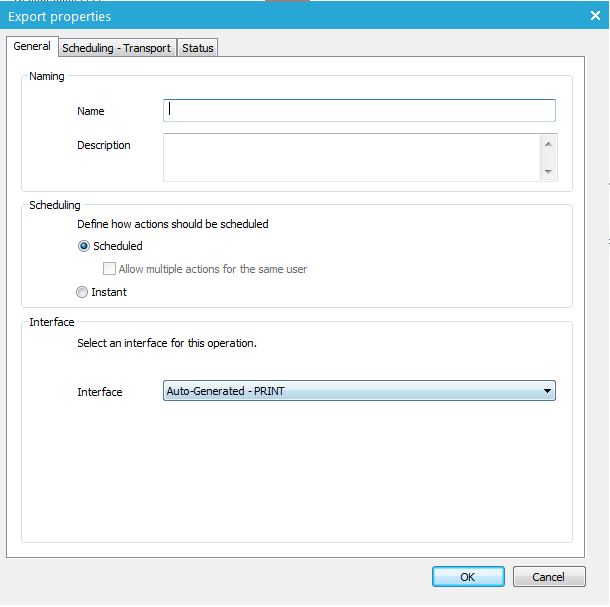Confirm with the OK button
The image size is (610, 607).
point(468,577)
